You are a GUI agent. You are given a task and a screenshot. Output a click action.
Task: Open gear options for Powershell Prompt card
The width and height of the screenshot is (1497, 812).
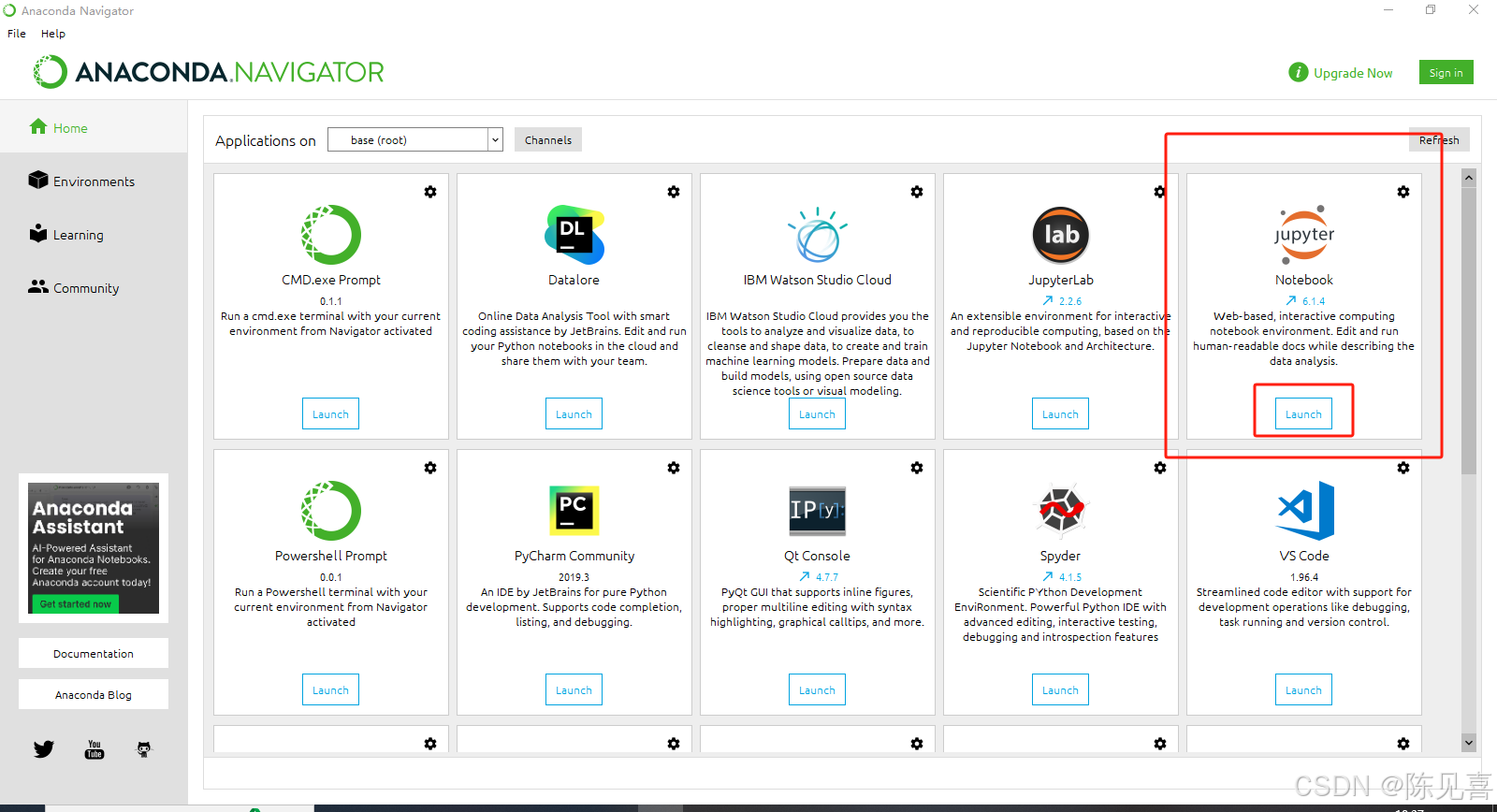click(x=430, y=468)
